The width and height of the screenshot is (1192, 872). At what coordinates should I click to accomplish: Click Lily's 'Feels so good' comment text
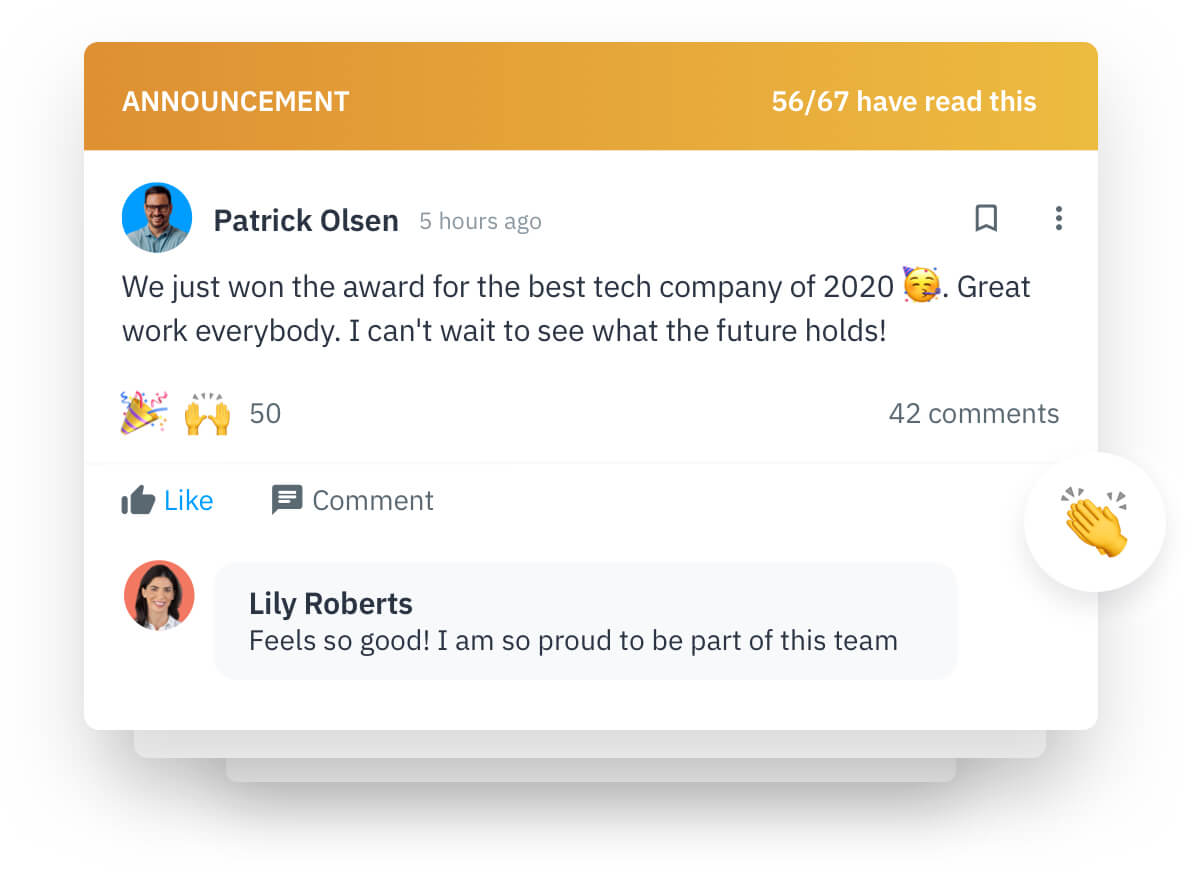click(x=573, y=640)
